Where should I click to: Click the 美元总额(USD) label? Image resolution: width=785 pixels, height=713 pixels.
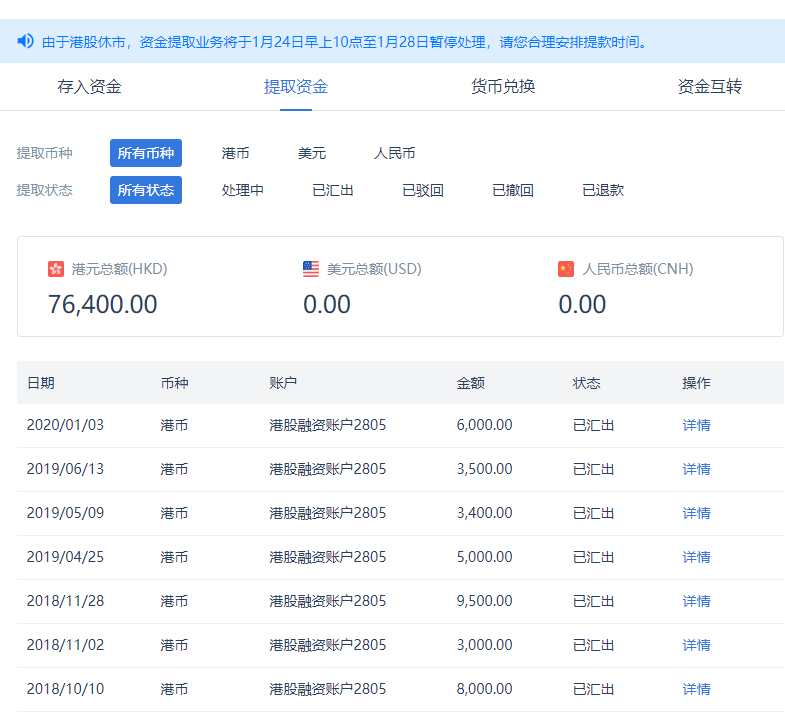(x=374, y=269)
